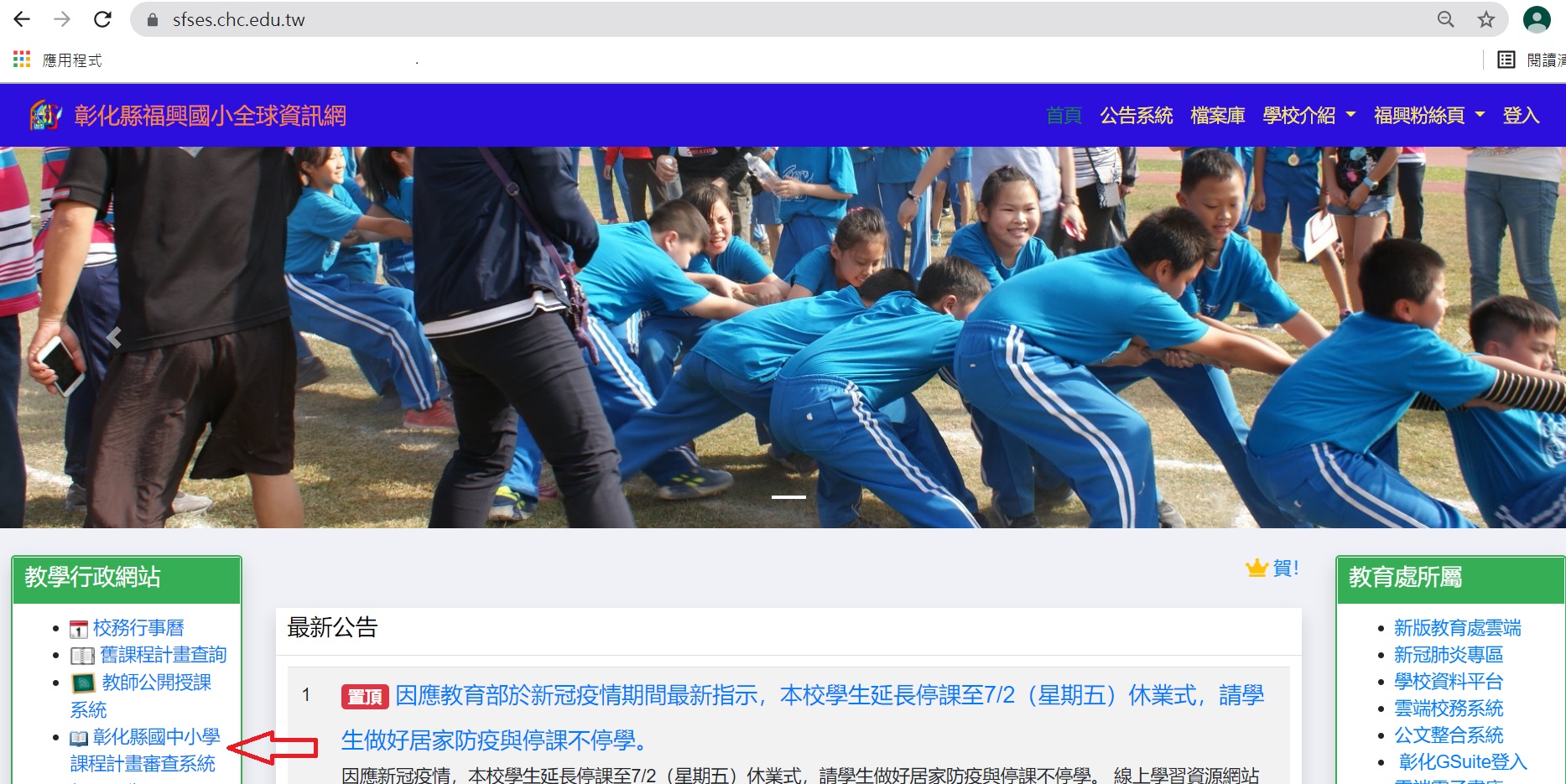Open the 校務行事曆 link
The height and width of the screenshot is (784, 1566).
coord(138,628)
